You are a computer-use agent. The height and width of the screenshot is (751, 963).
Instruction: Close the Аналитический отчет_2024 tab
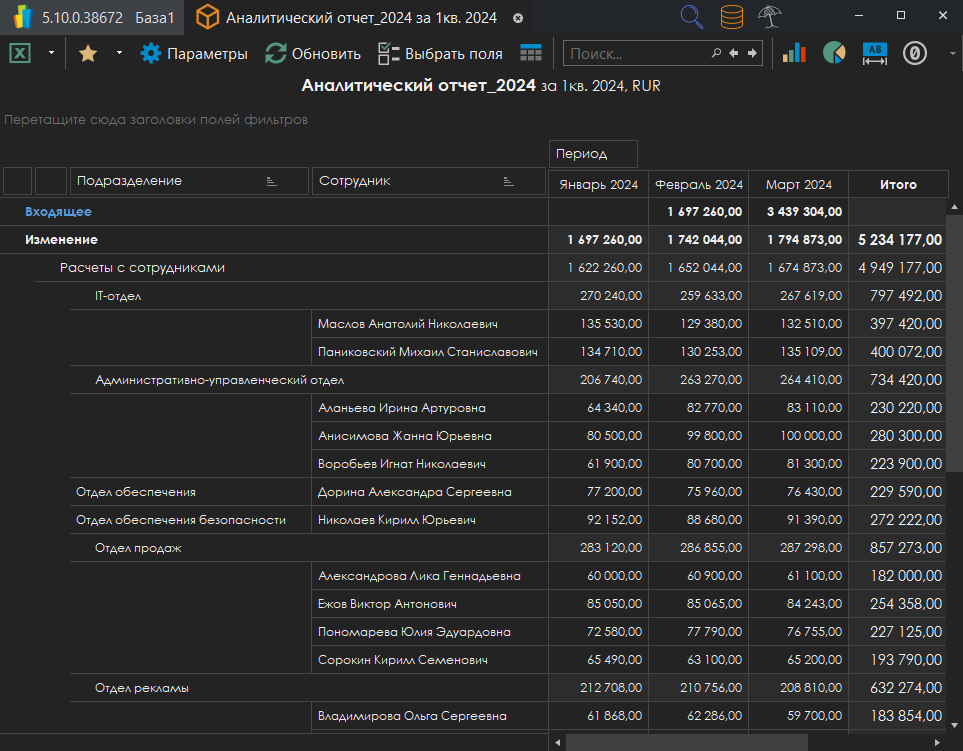coord(517,18)
